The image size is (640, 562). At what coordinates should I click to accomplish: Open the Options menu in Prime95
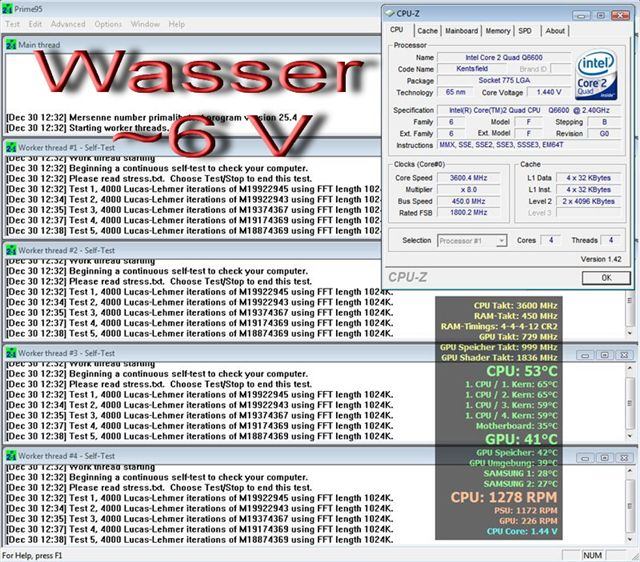pyautogui.click(x=108, y=24)
